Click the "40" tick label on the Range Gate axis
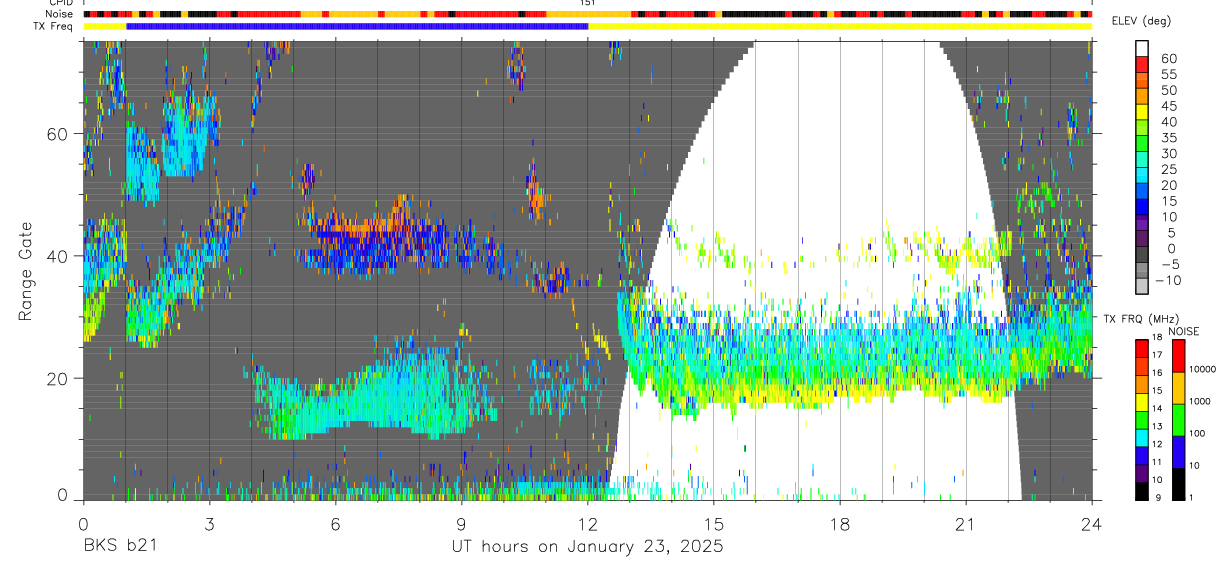Image resolution: width=1228 pixels, height=567 pixels. [x=60, y=256]
